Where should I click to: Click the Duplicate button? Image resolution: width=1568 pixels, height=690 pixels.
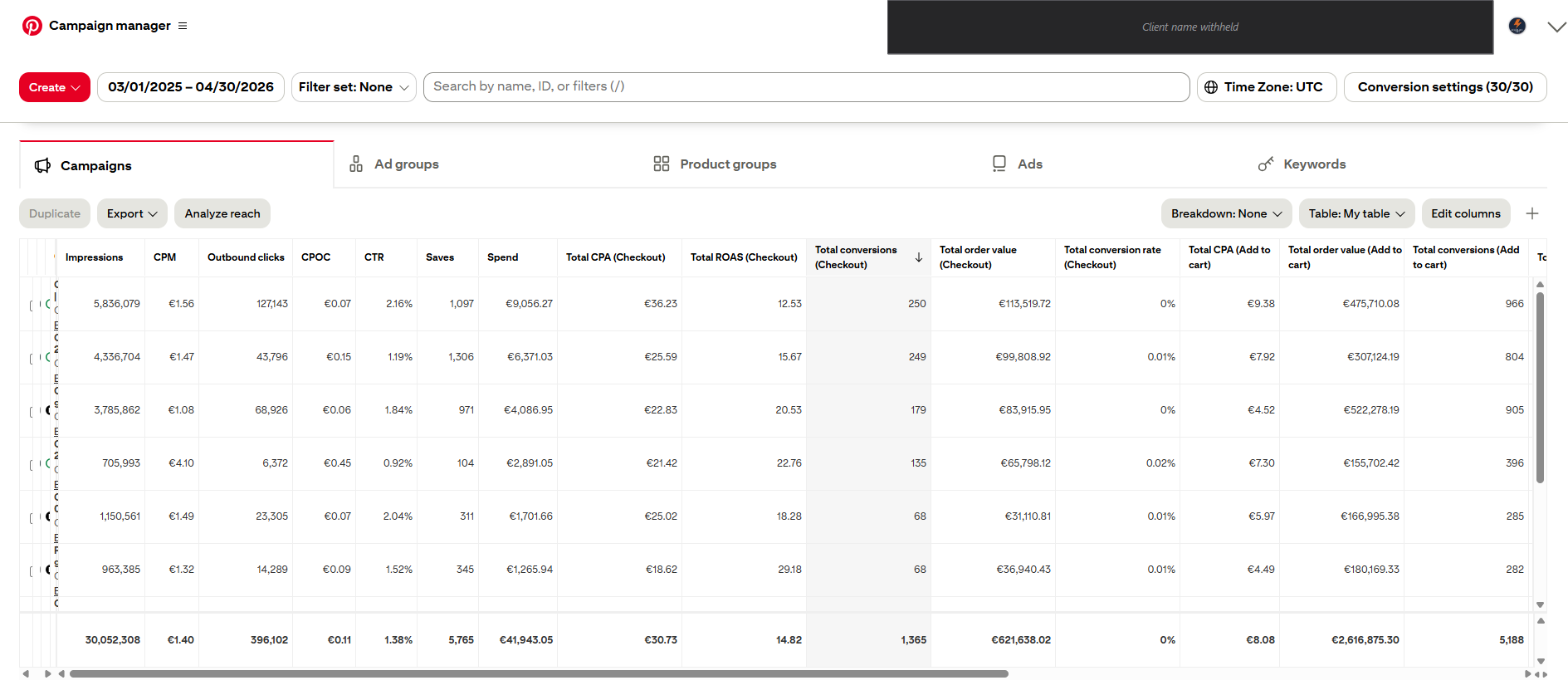[x=55, y=213]
